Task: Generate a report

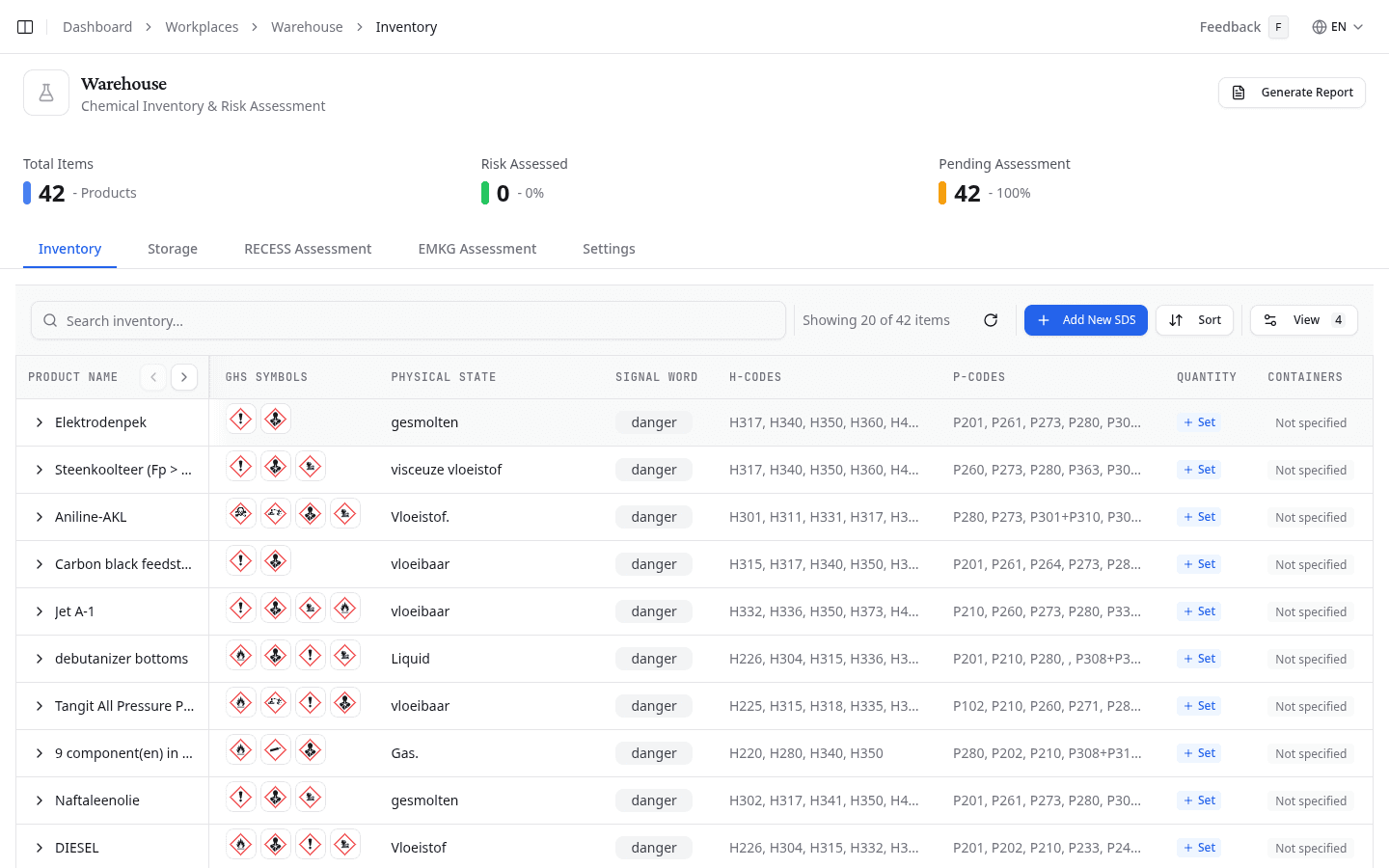Action: [1292, 93]
